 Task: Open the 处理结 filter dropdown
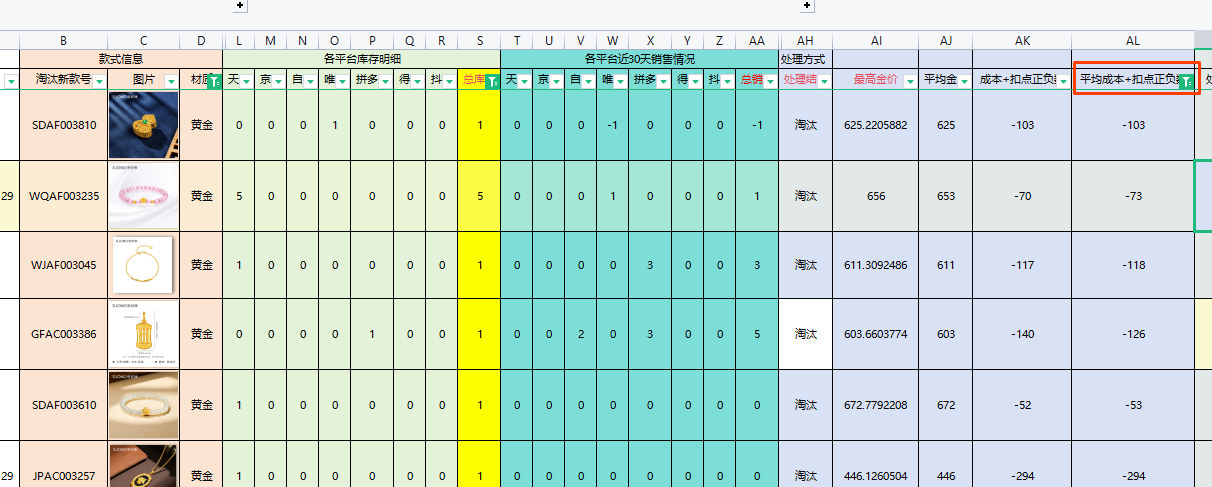point(824,81)
